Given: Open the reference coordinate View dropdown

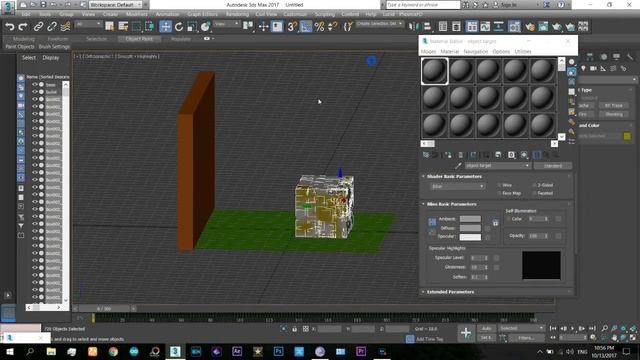Looking at the screenshot, I should (227, 24).
